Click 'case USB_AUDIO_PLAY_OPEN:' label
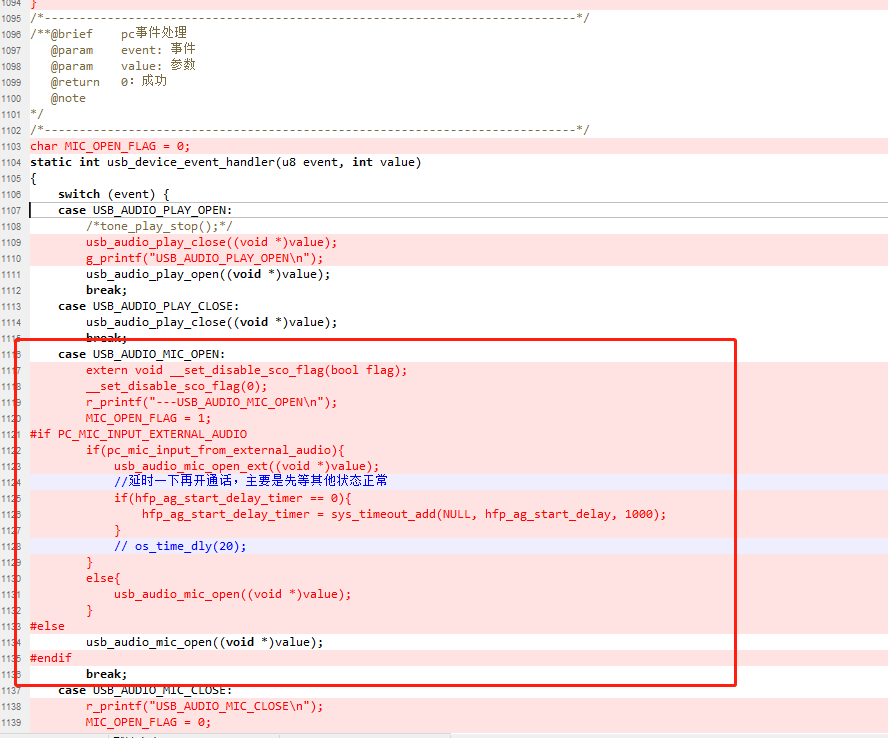 (145, 210)
